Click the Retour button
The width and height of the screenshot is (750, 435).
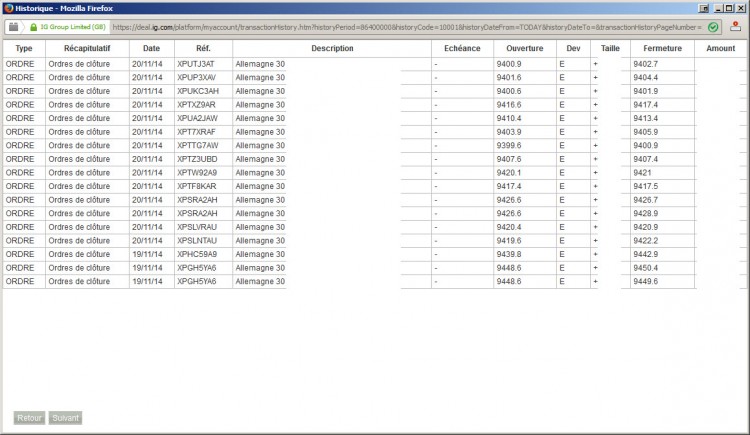(29, 418)
